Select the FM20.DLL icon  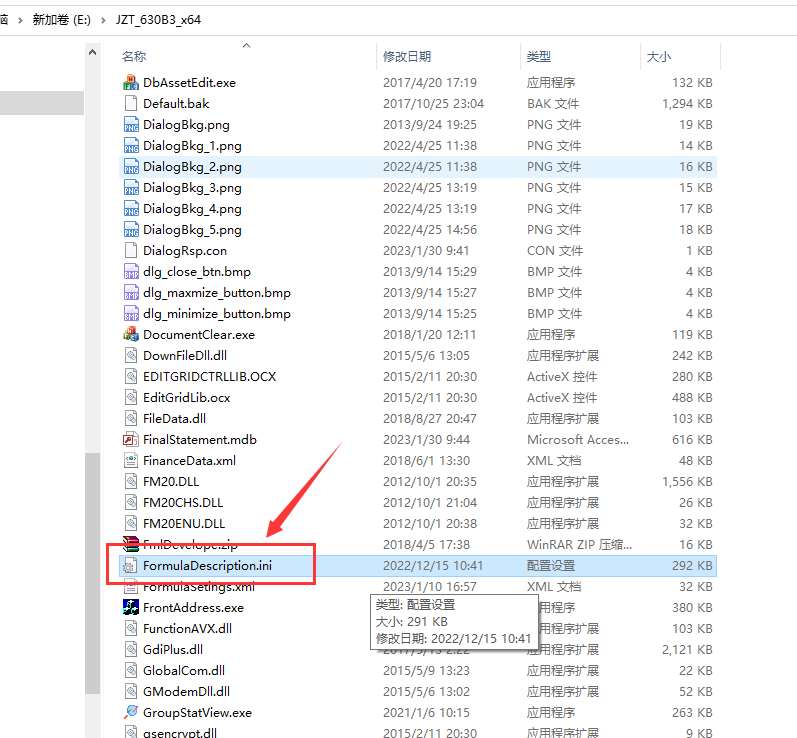131,482
